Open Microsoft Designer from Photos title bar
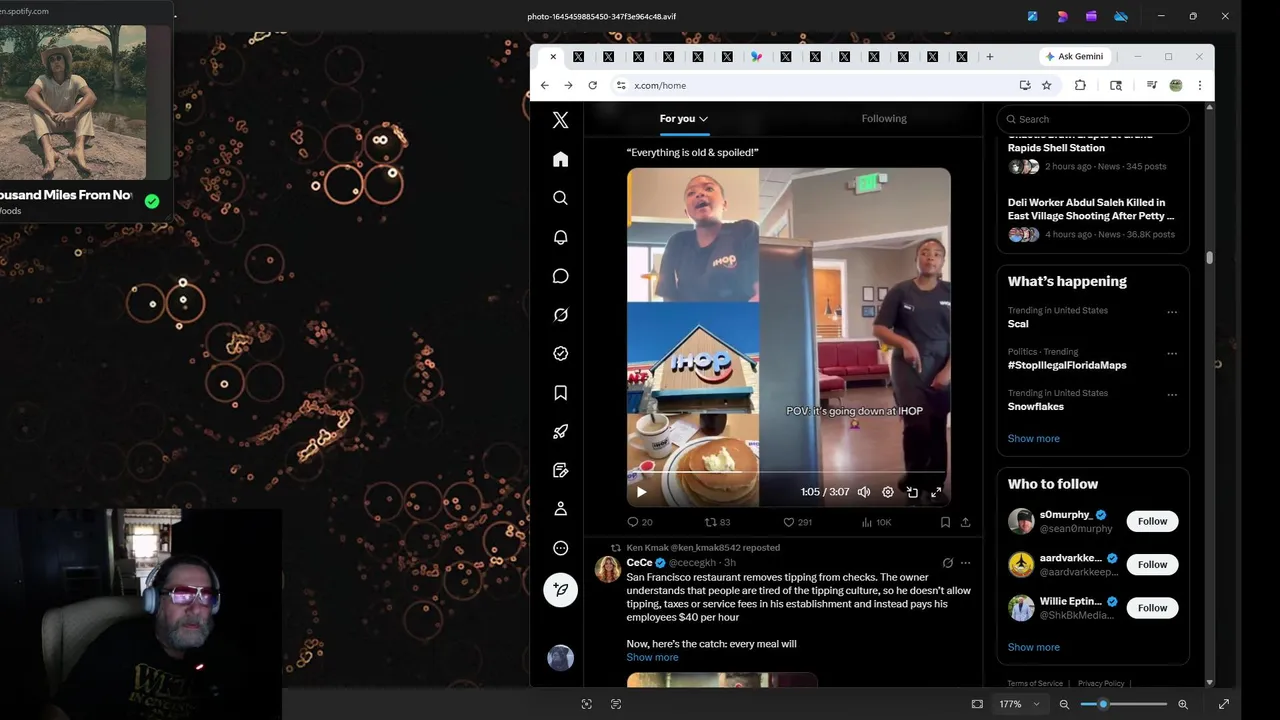 (1063, 16)
